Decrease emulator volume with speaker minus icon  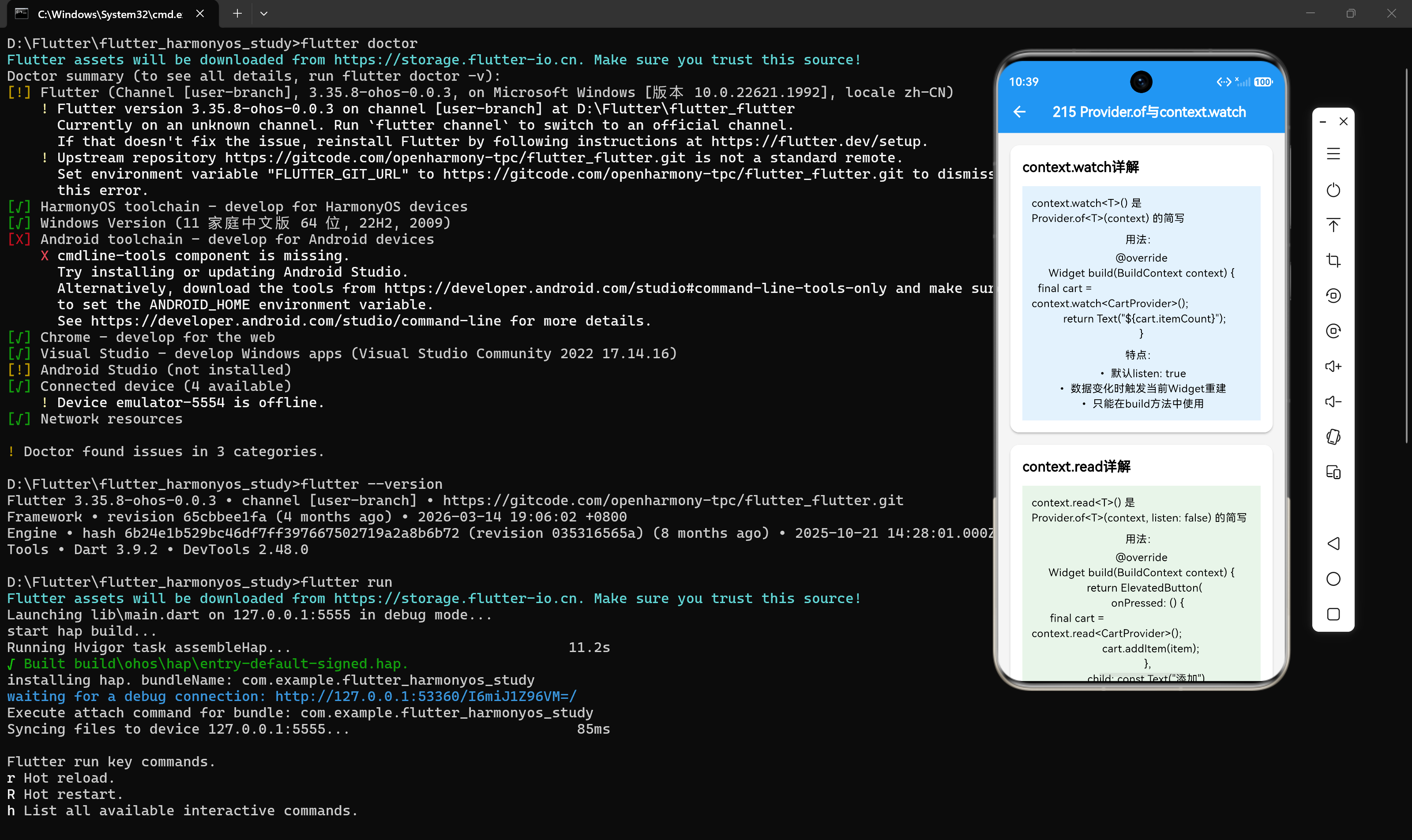click(x=1333, y=401)
